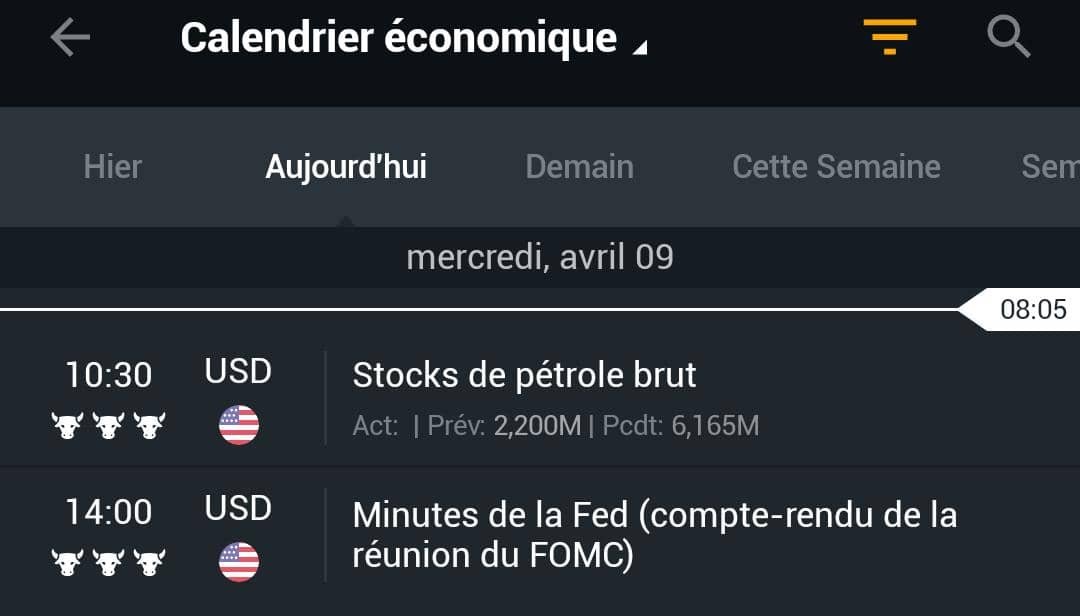The height and width of the screenshot is (616, 1080).
Task: Tap bull importance icons for 10:30 event
Action: click(x=109, y=426)
